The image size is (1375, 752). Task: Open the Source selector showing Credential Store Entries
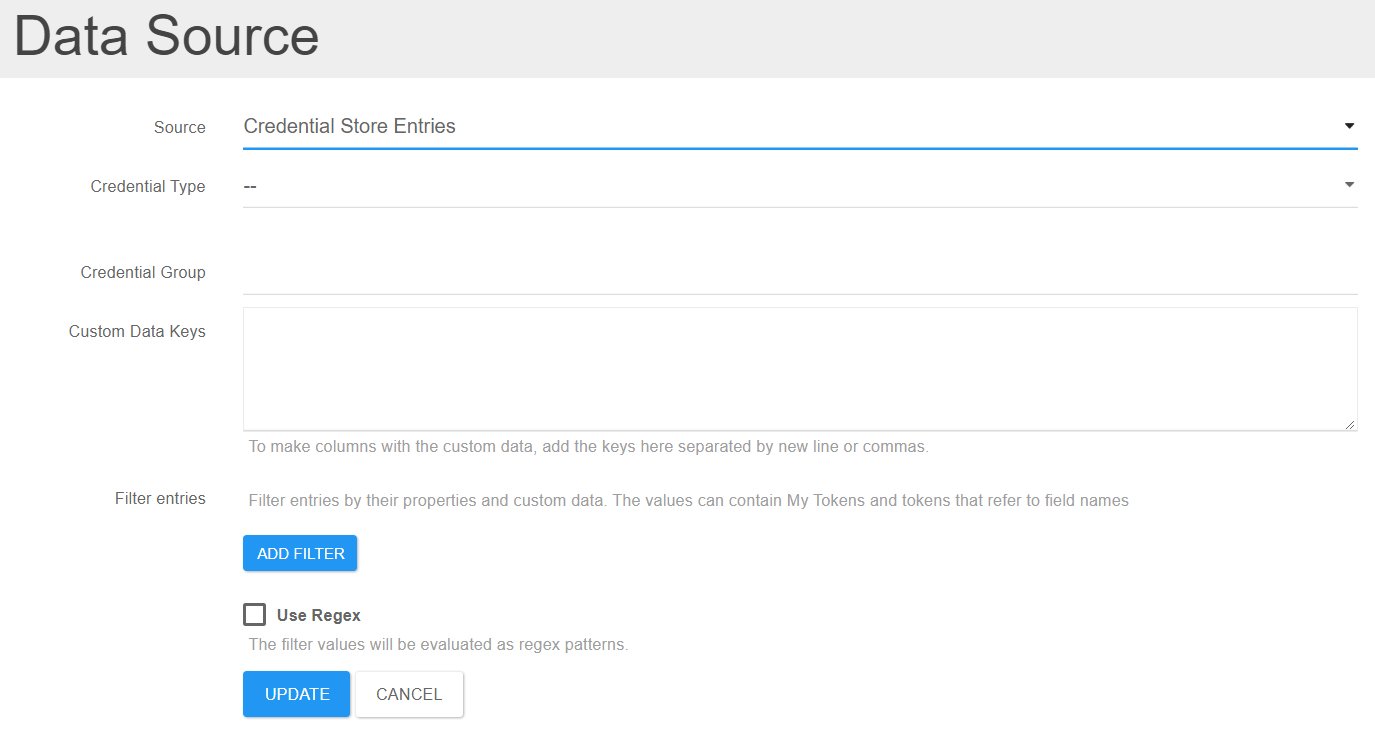coord(700,126)
